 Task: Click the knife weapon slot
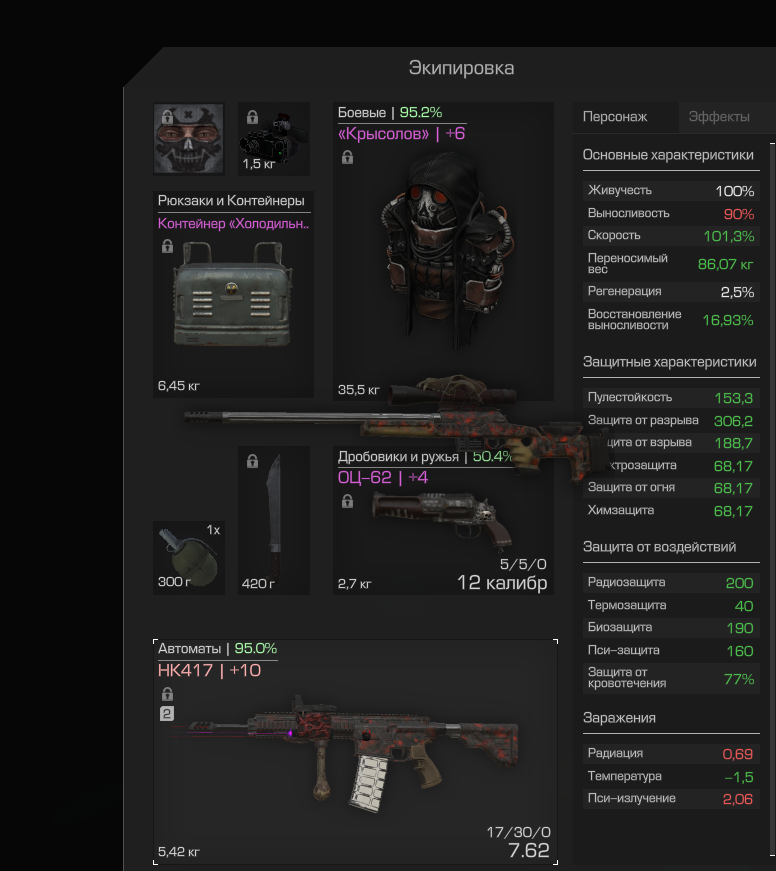tap(274, 520)
